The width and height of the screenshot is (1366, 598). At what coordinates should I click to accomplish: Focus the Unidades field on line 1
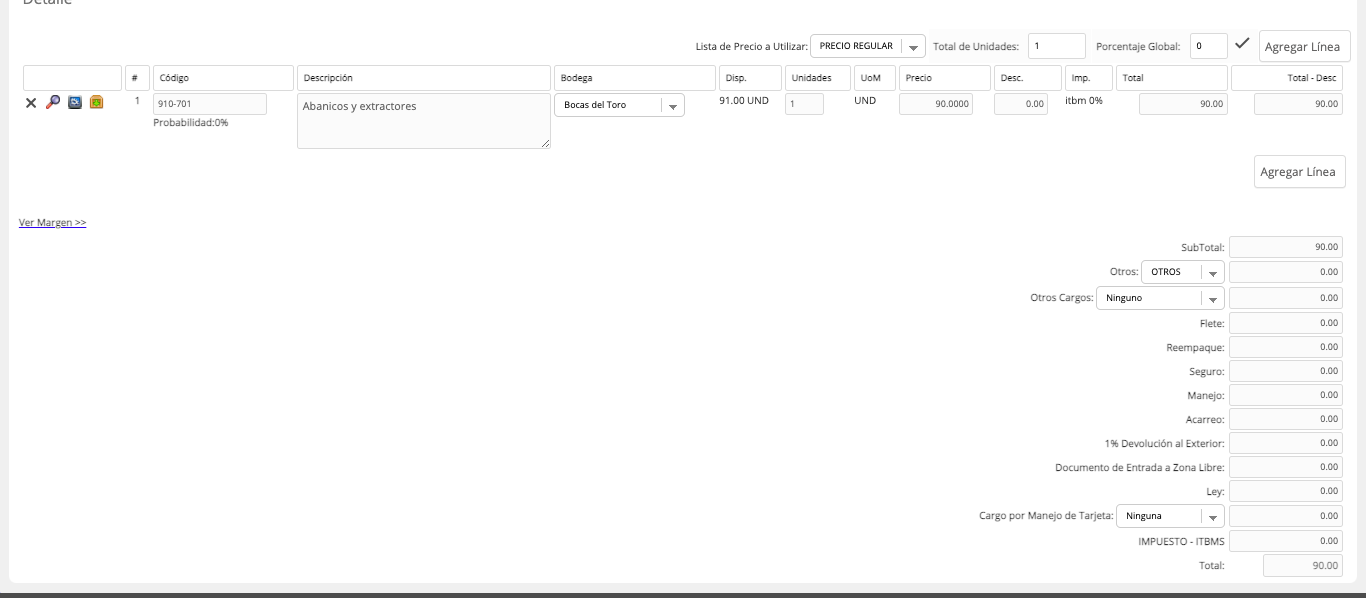tap(804, 104)
